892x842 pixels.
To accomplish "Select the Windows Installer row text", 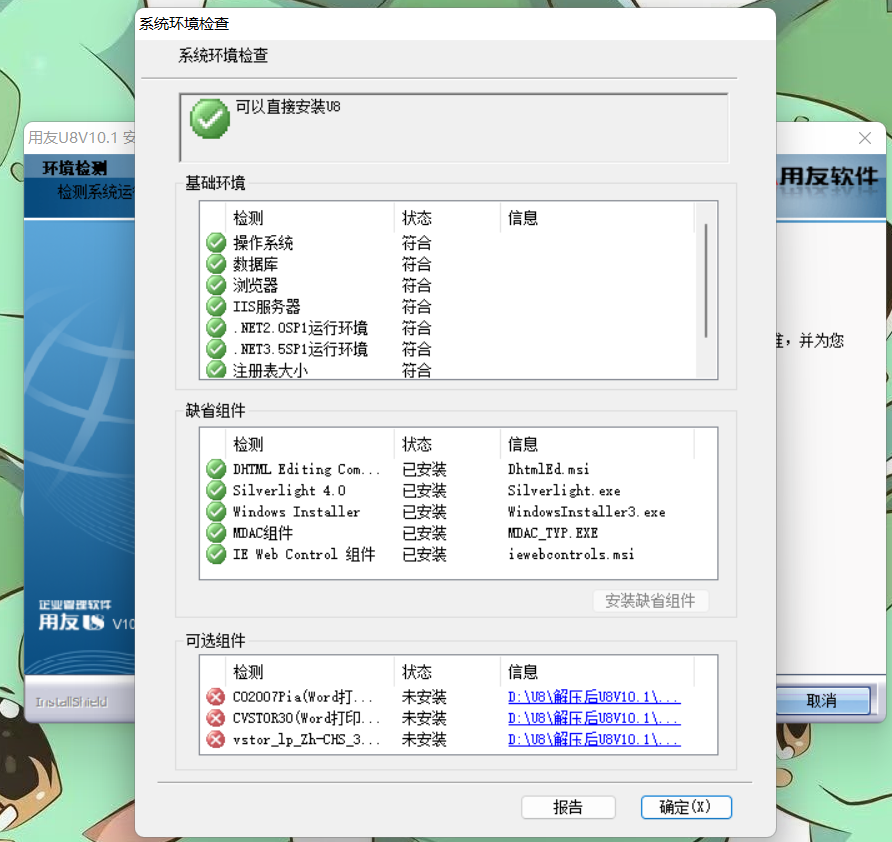I will pos(296,511).
